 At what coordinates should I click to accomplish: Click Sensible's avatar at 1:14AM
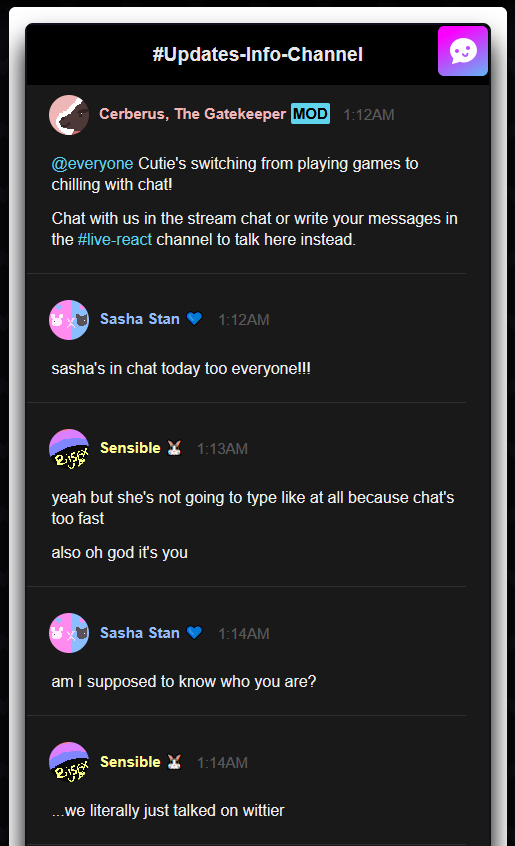tap(69, 762)
